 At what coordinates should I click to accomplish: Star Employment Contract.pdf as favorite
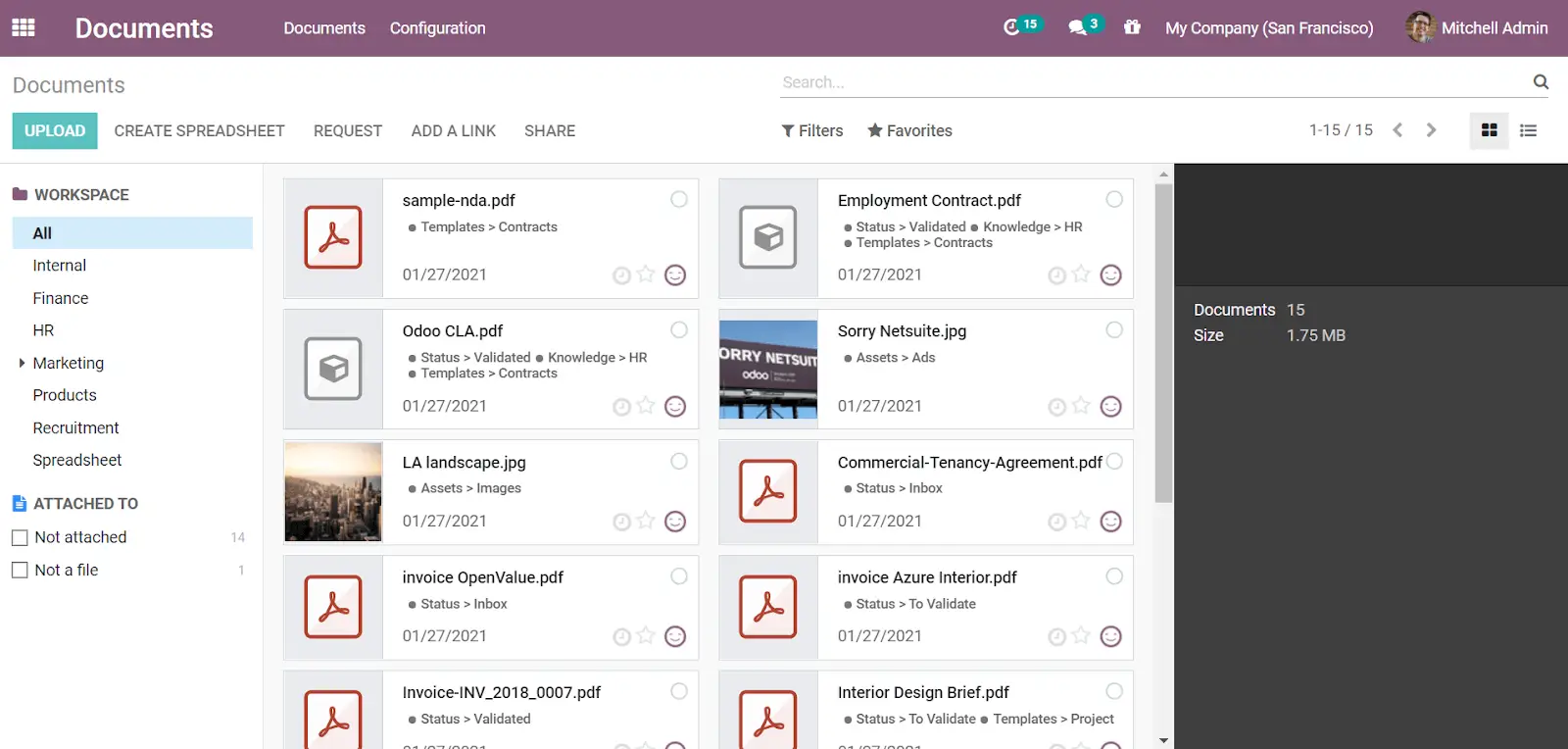pyautogui.click(x=1081, y=275)
